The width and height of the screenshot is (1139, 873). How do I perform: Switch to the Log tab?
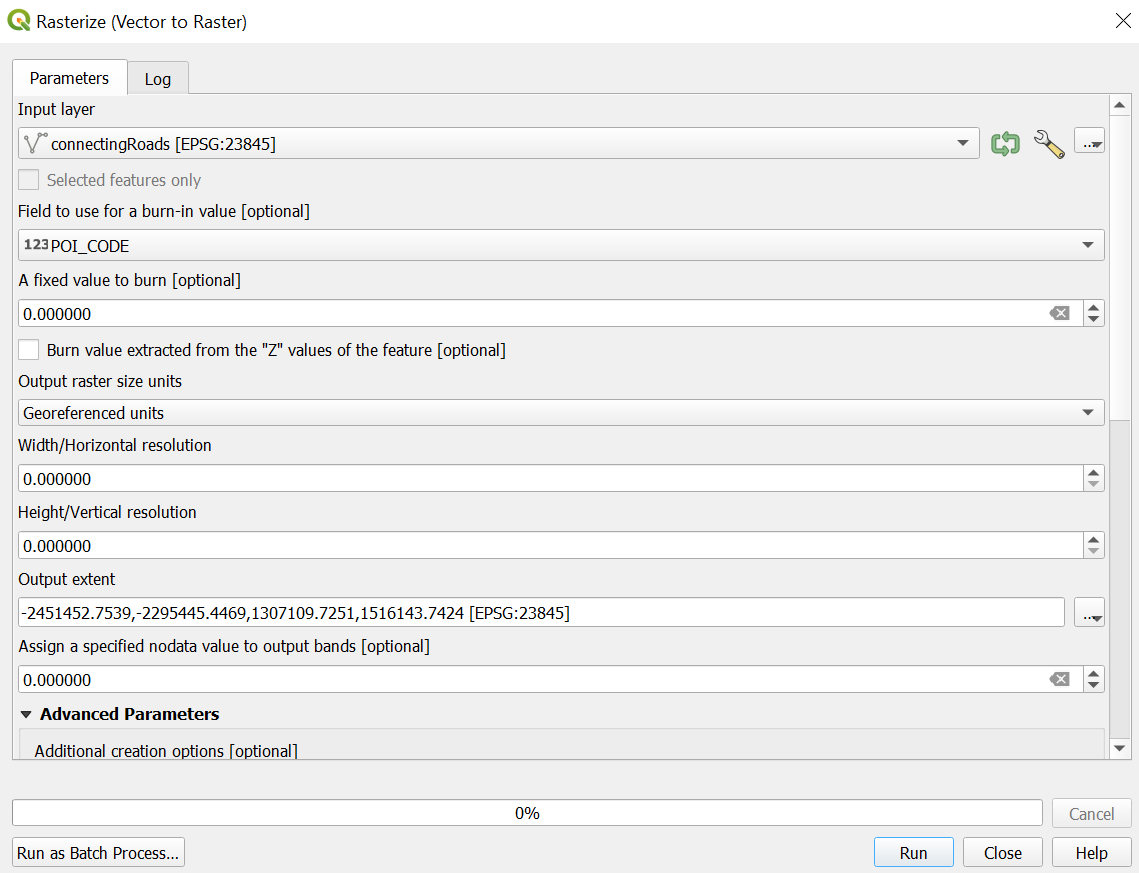pos(158,79)
